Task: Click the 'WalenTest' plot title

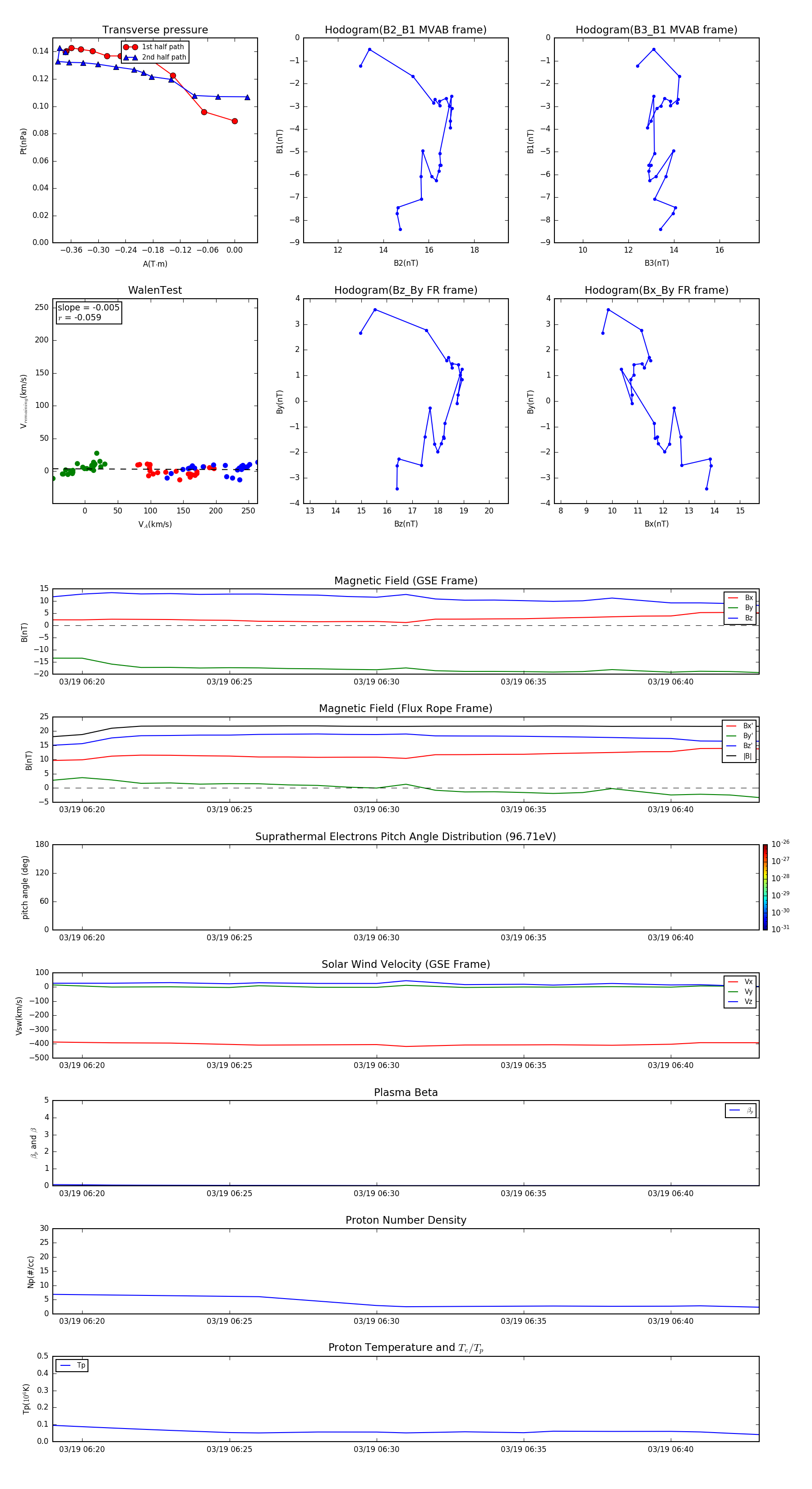Action: point(155,290)
